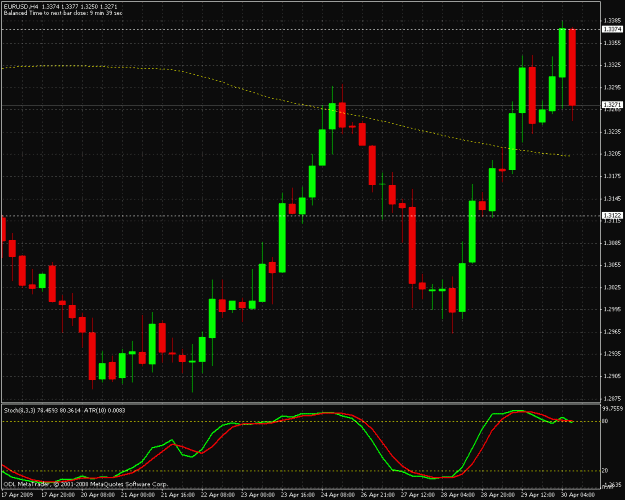Click the 99.7559 stochastic scale value
The image size is (625, 500).
611,408
